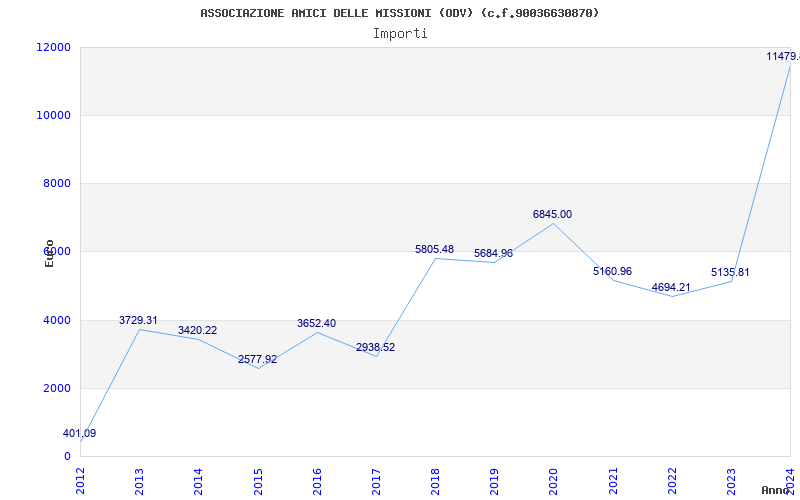Select data label 2938.52
This screenshot has height=500, width=800.
[376, 347]
